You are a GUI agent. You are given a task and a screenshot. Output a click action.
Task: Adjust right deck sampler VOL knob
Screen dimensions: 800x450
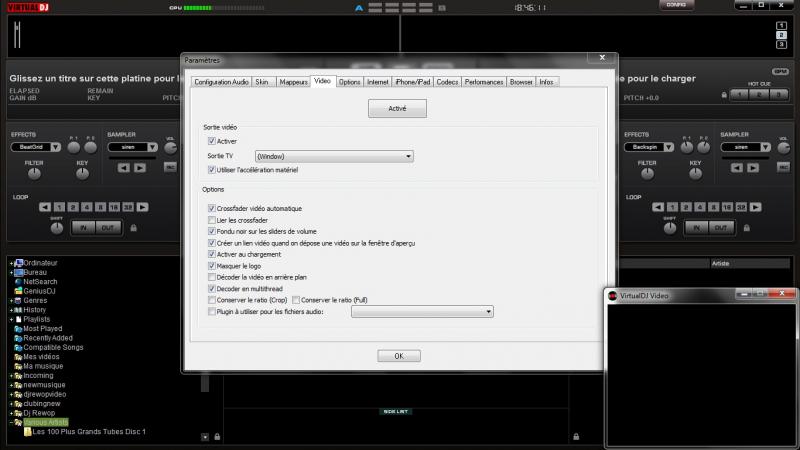783,148
